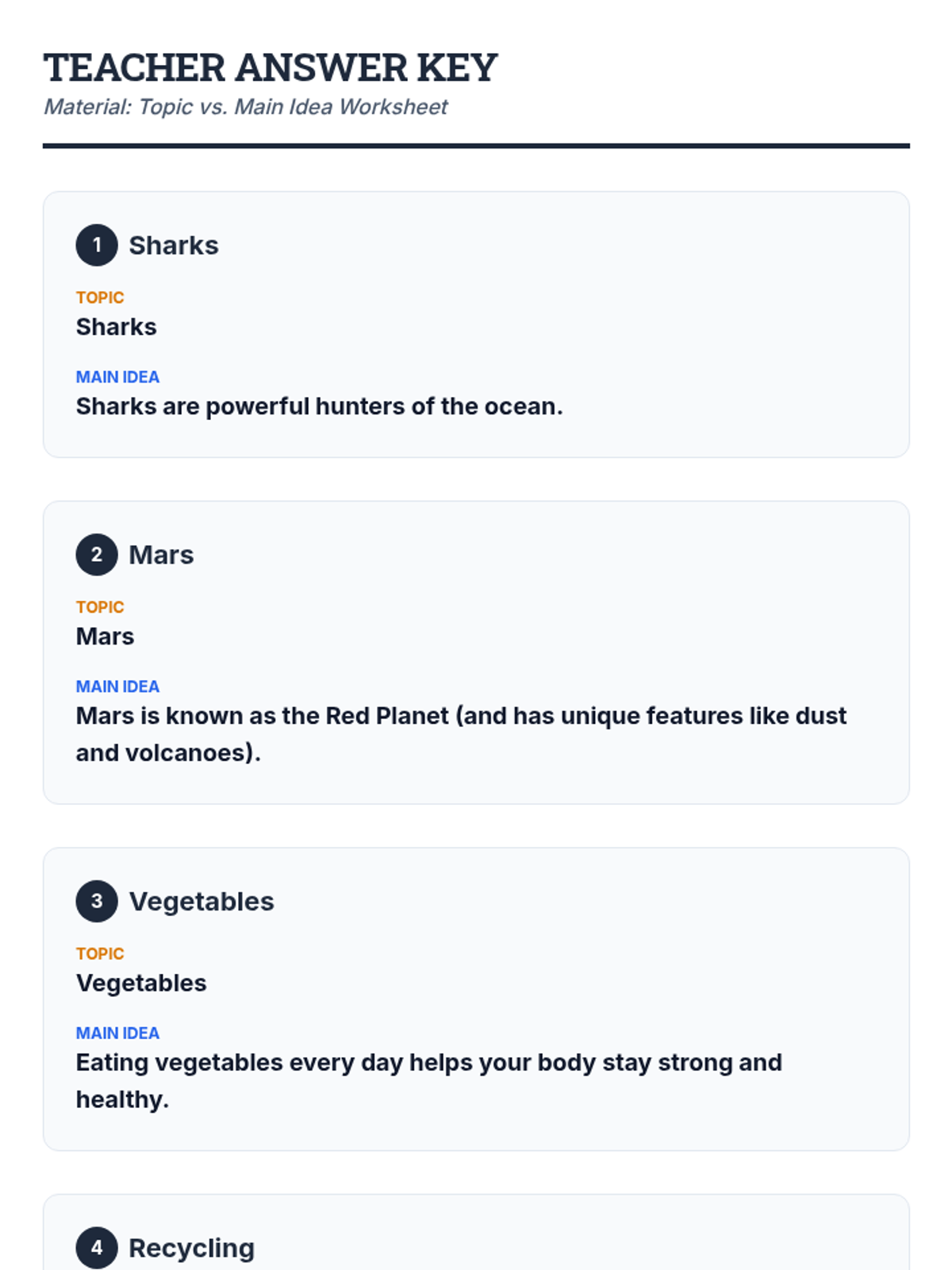Click the MAIN IDEA label in Sharks card
Image resolution: width=952 pixels, height=1270 pixels.
coord(117,377)
